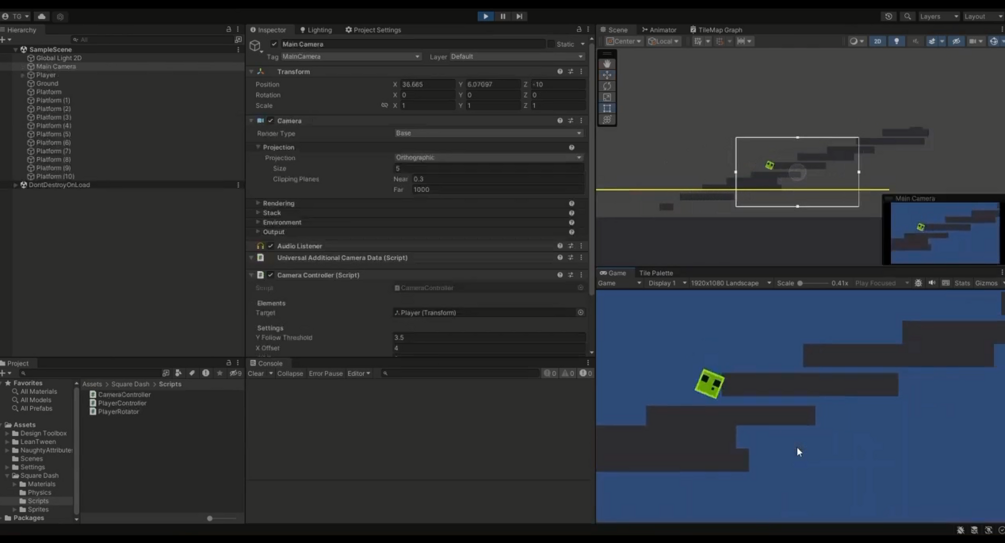The image size is (1005, 543).
Task: Select the Player object in Hierarchy
Action: point(46,75)
